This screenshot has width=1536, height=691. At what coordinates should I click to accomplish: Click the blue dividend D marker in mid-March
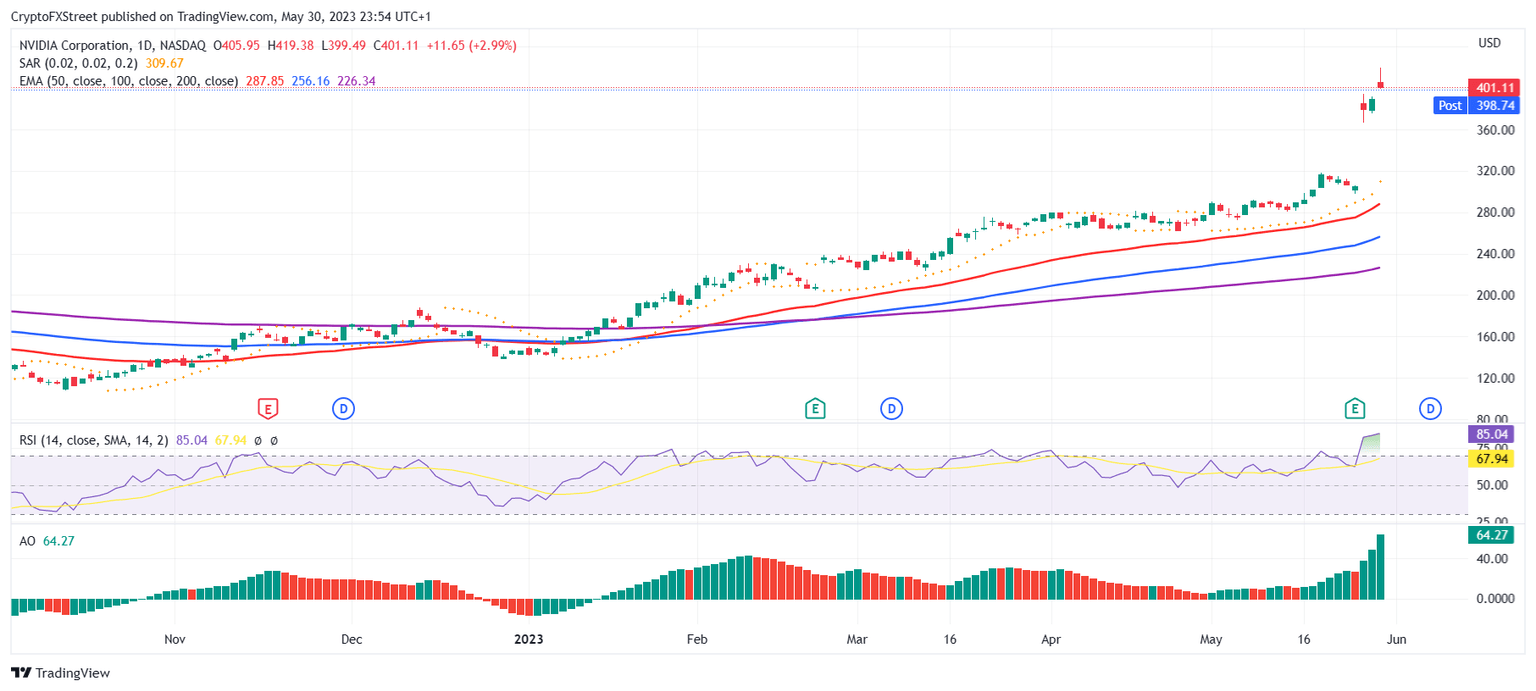(891, 408)
